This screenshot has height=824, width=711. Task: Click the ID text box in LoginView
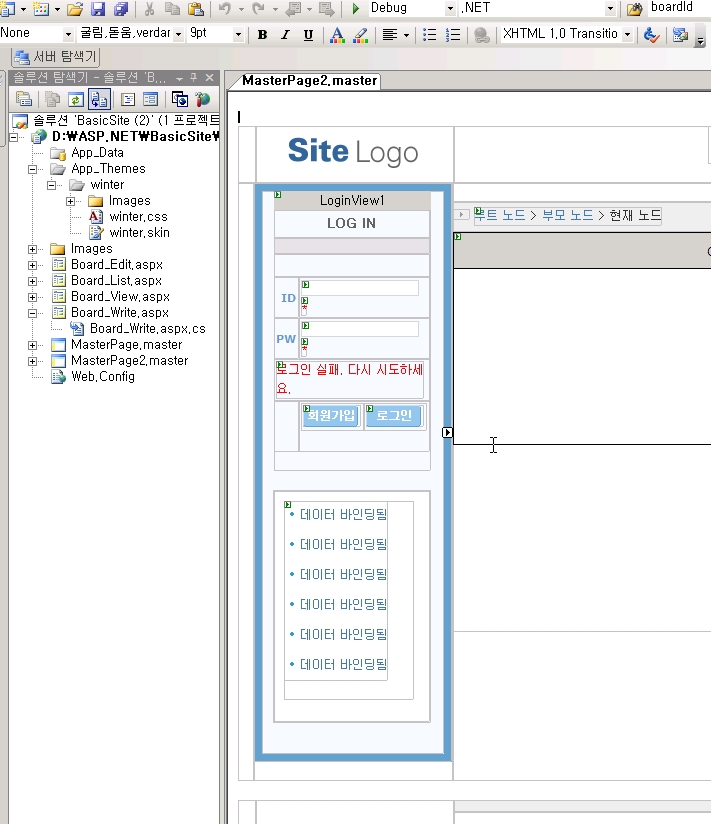360,287
